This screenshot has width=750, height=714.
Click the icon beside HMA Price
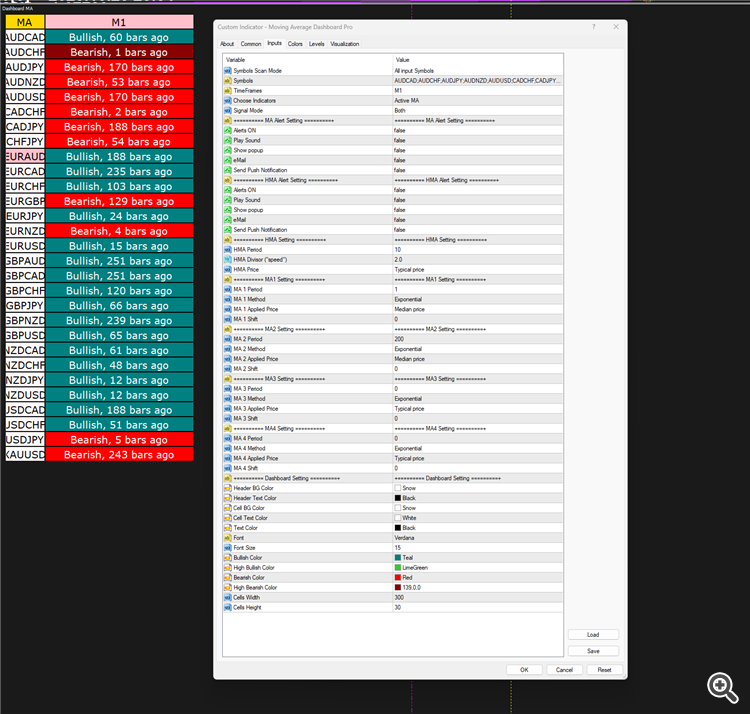[228, 270]
